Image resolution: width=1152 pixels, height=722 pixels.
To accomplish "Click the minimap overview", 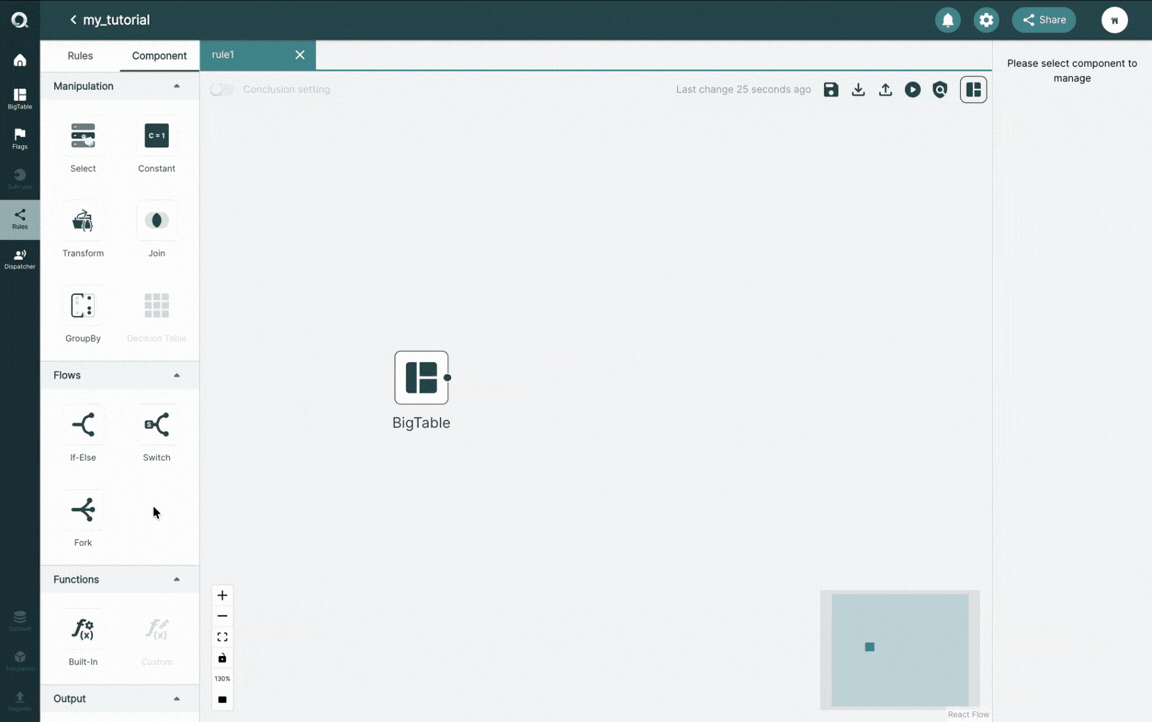I will tap(899, 650).
